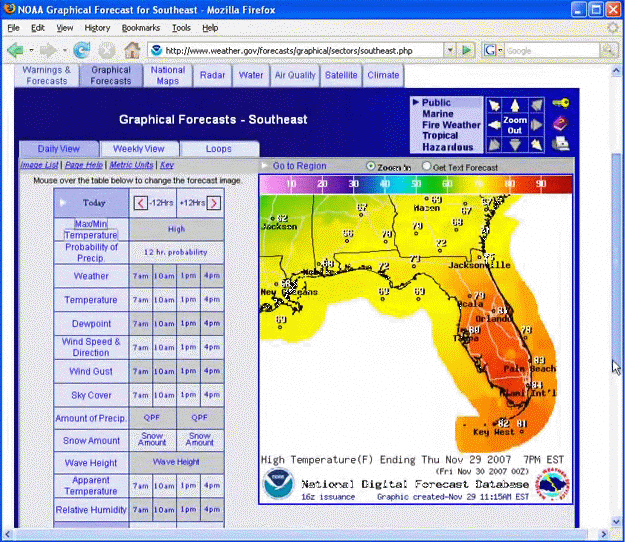625x542 pixels.
Task: Open the forward button history dropdown arrow
Action: [64, 51]
